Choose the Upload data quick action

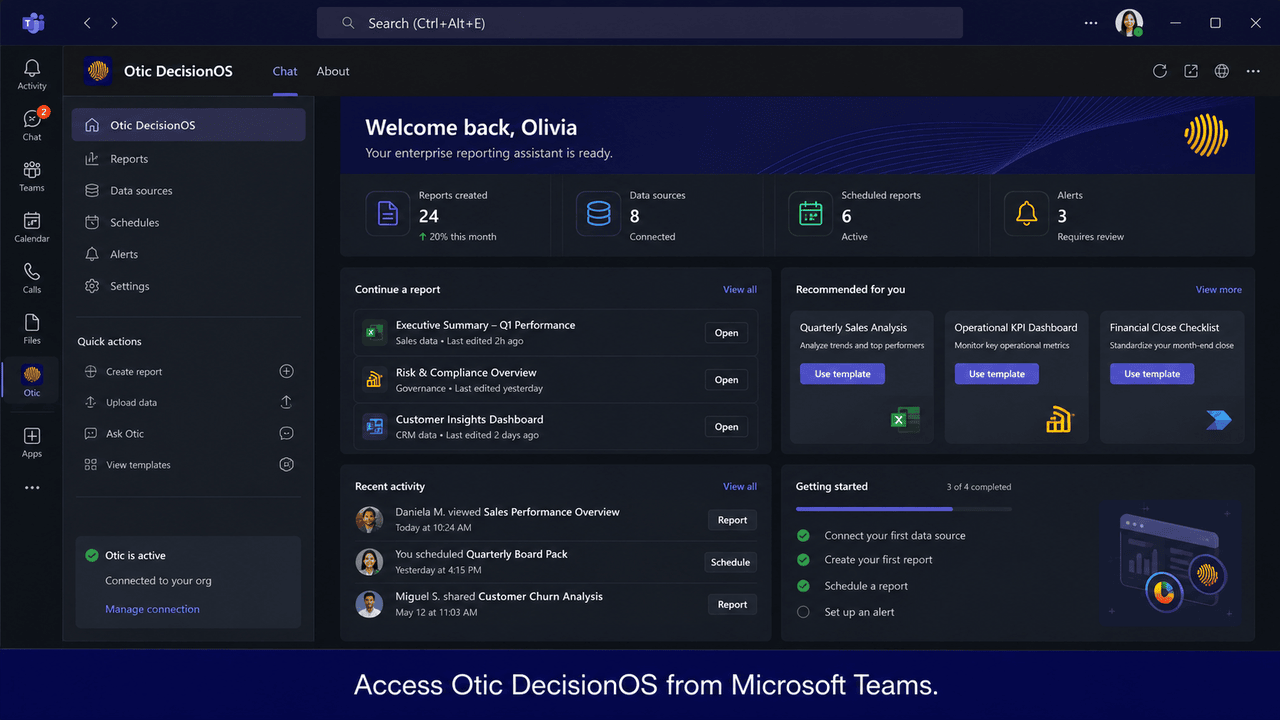188,403
